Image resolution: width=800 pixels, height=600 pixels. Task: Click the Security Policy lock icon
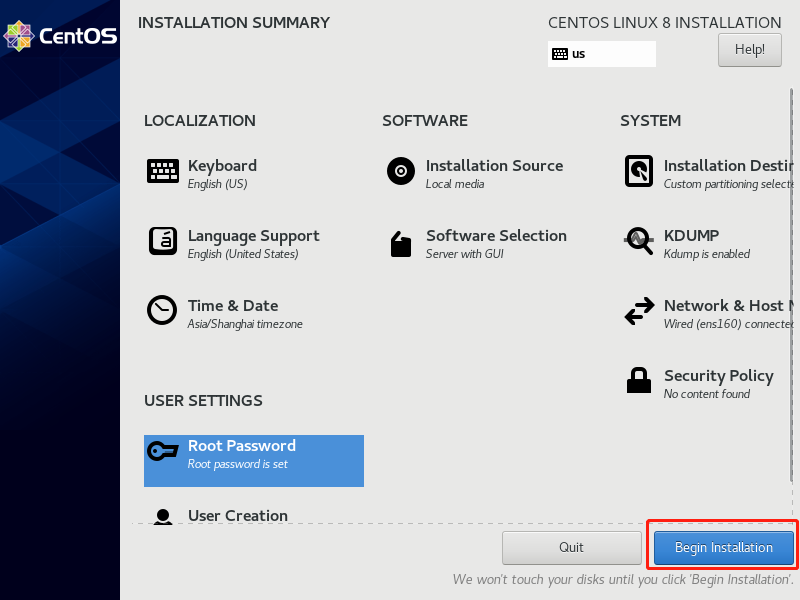coord(639,380)
